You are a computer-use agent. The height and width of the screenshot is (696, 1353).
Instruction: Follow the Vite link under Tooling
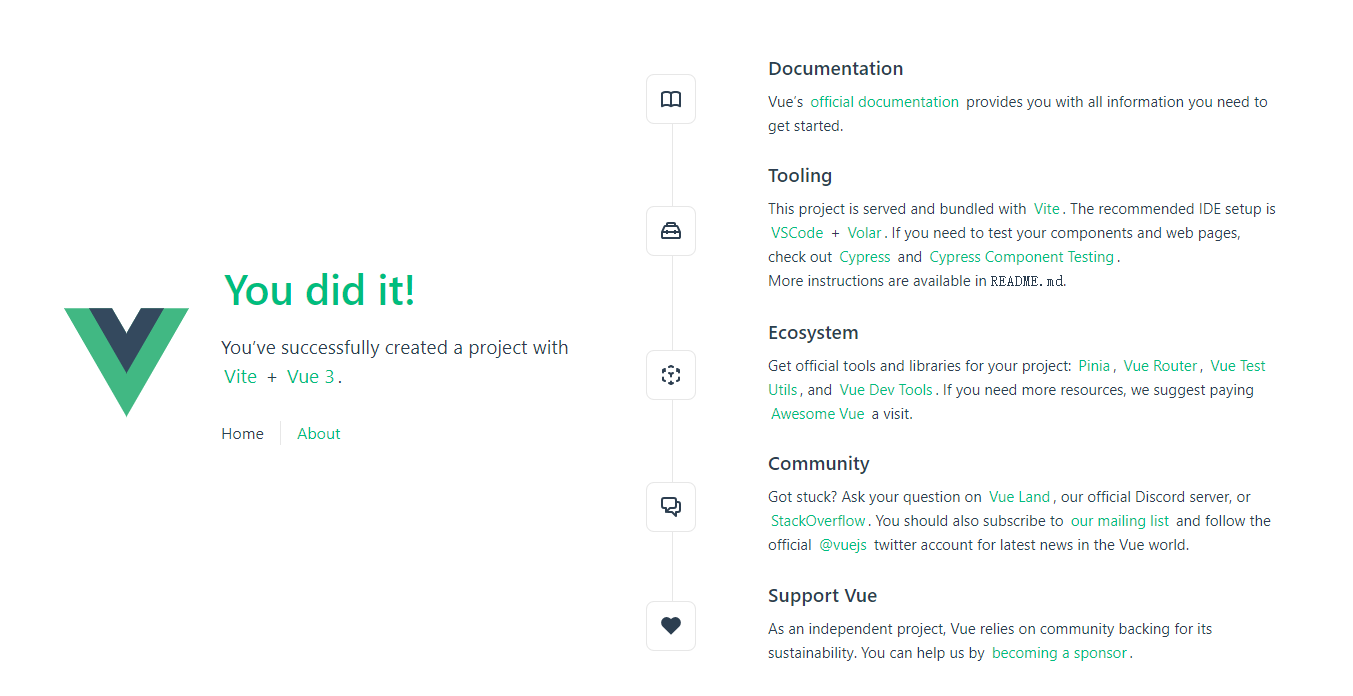(1046, 209)
